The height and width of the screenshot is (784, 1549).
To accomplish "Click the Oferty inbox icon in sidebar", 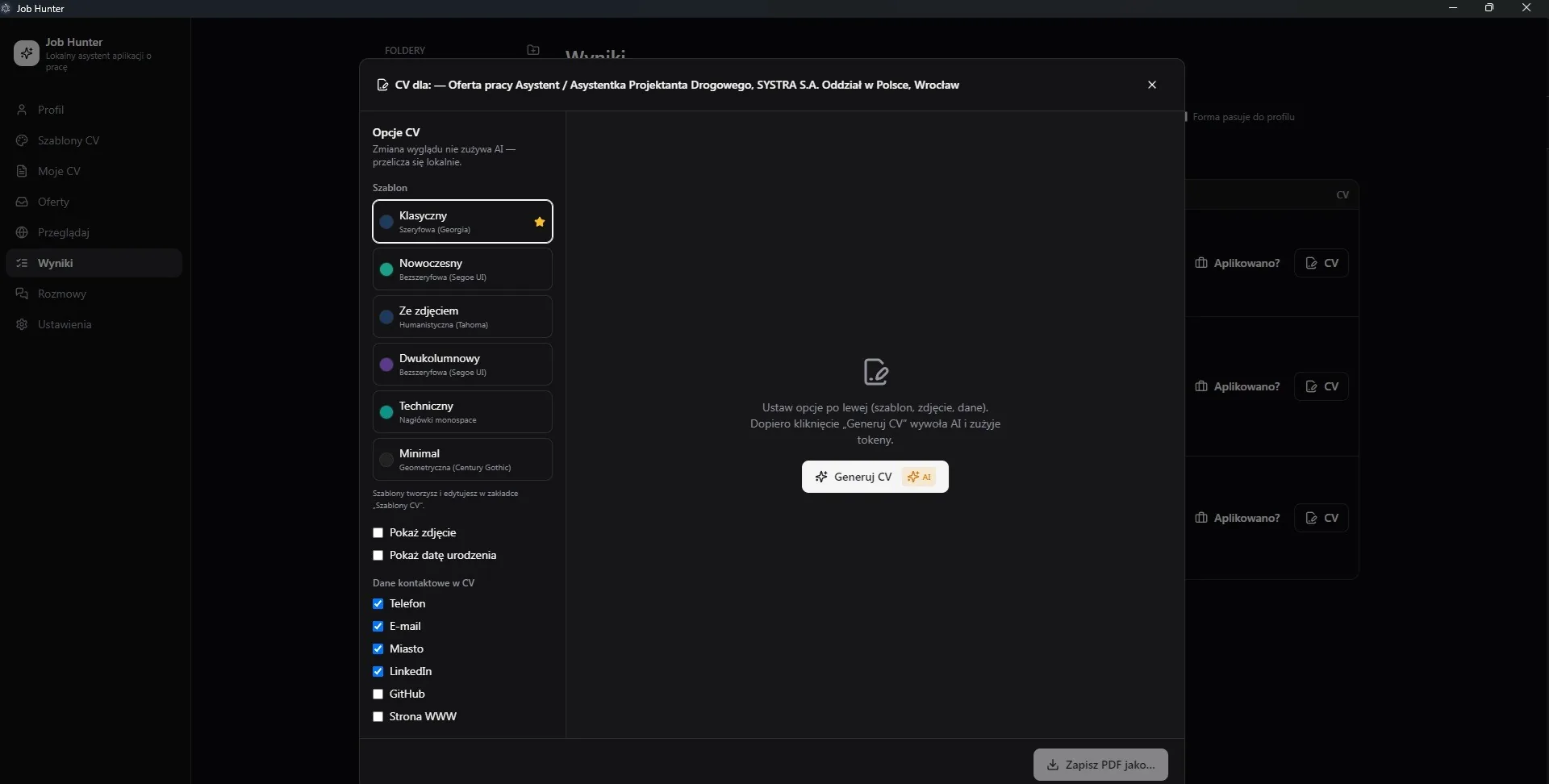I will click(23, 202).
